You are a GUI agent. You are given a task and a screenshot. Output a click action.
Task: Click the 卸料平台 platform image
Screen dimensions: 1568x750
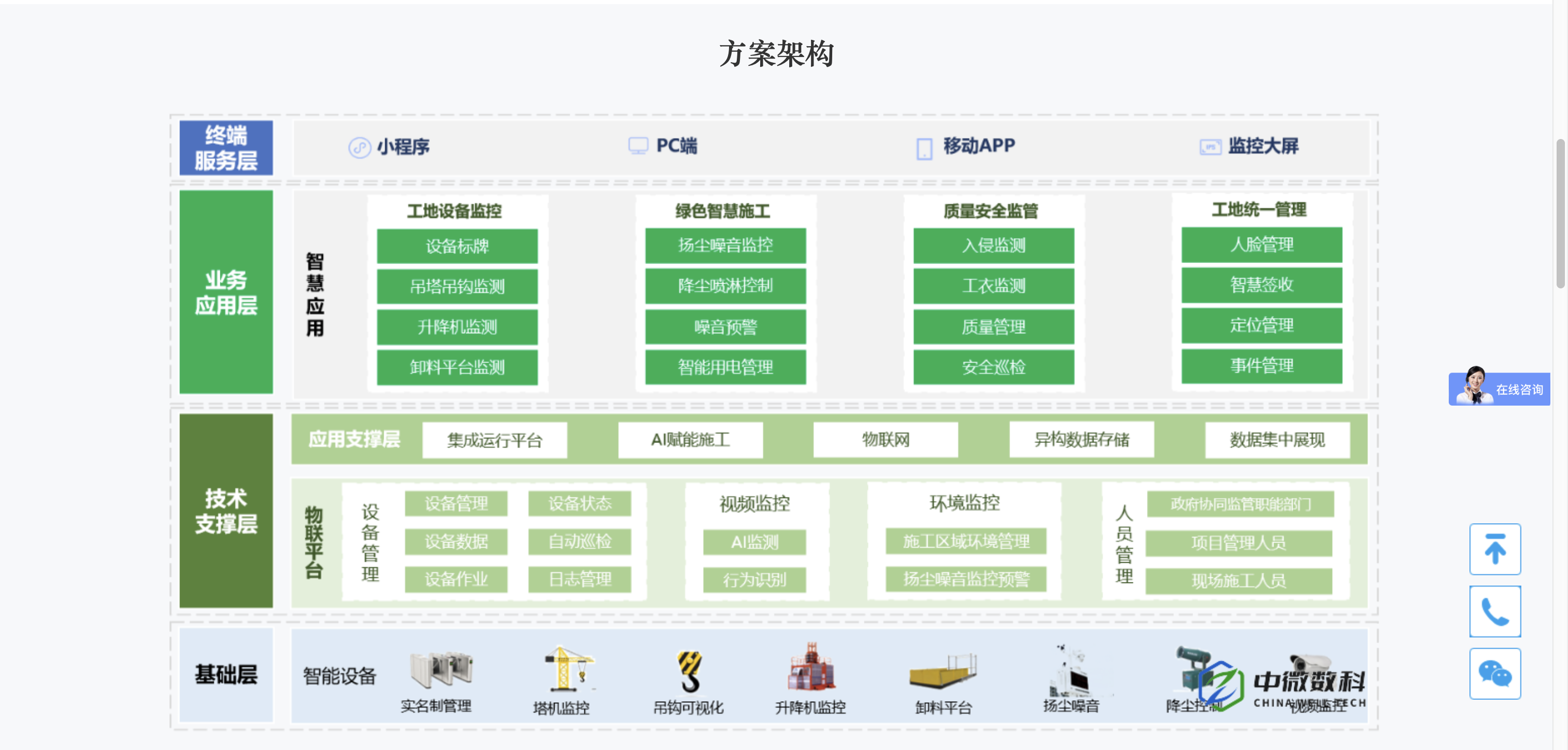(943, 672)
